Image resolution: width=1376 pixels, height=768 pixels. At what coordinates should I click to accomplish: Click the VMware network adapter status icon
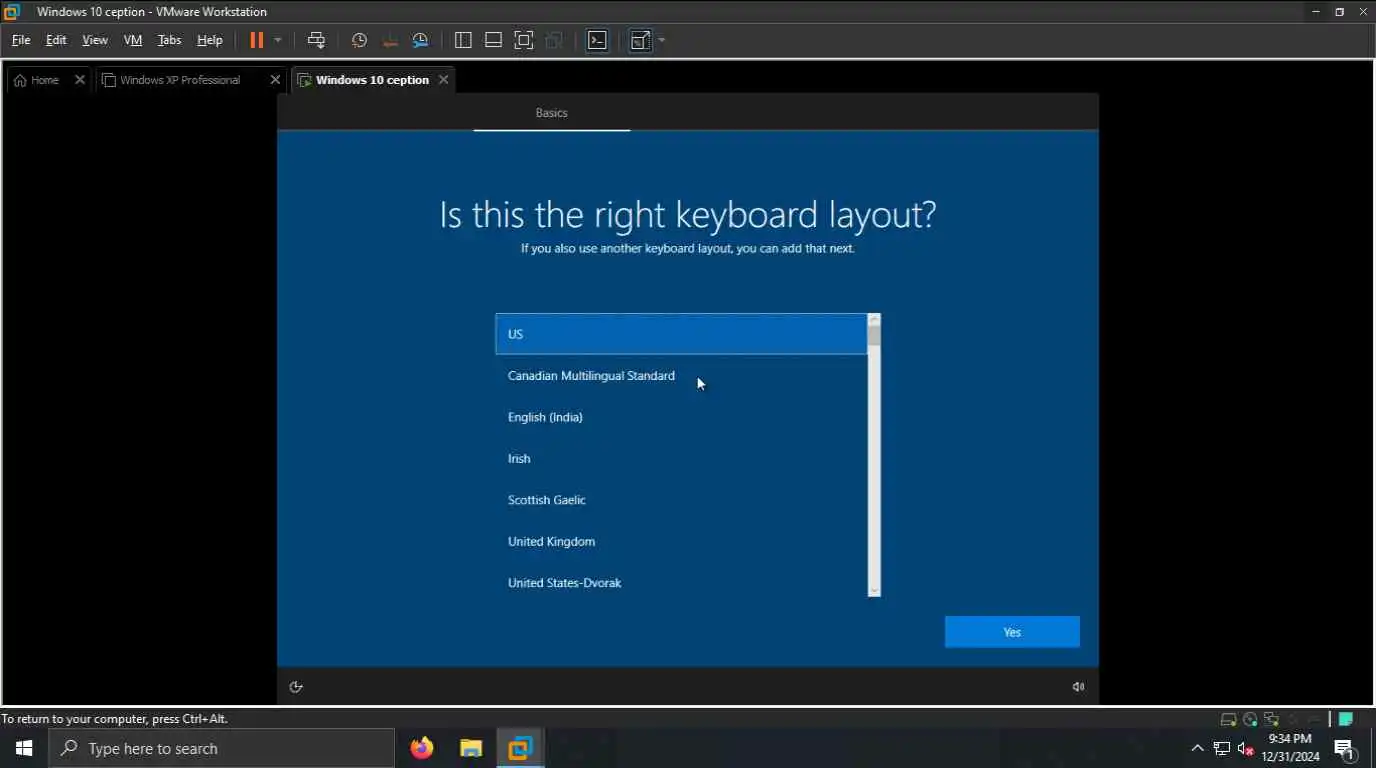click(1271, 719)
